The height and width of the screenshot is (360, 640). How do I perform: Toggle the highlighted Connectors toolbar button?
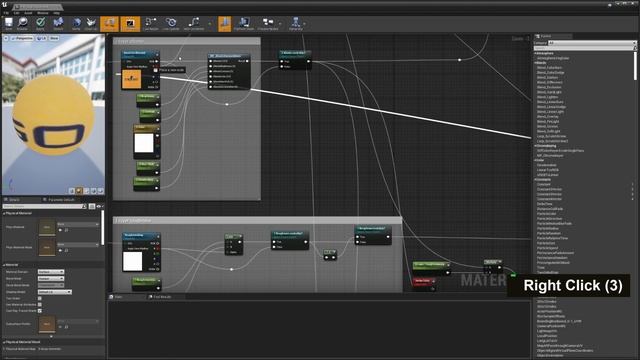(x=109, y=23)
